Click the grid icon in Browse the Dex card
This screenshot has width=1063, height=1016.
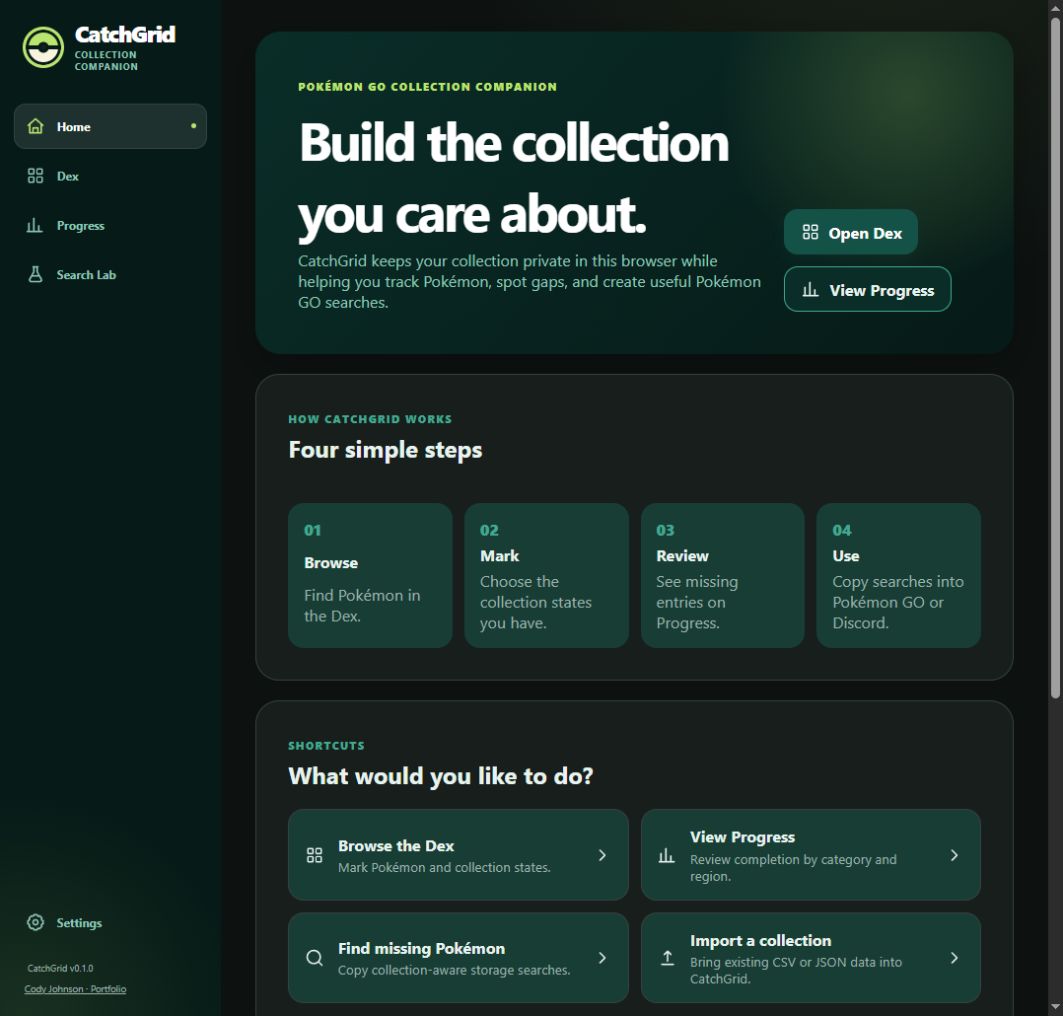point(315,855)
